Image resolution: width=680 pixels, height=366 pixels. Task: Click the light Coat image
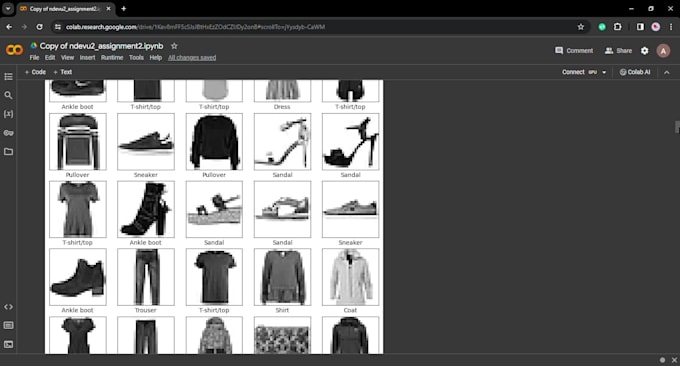click(350, 277)
